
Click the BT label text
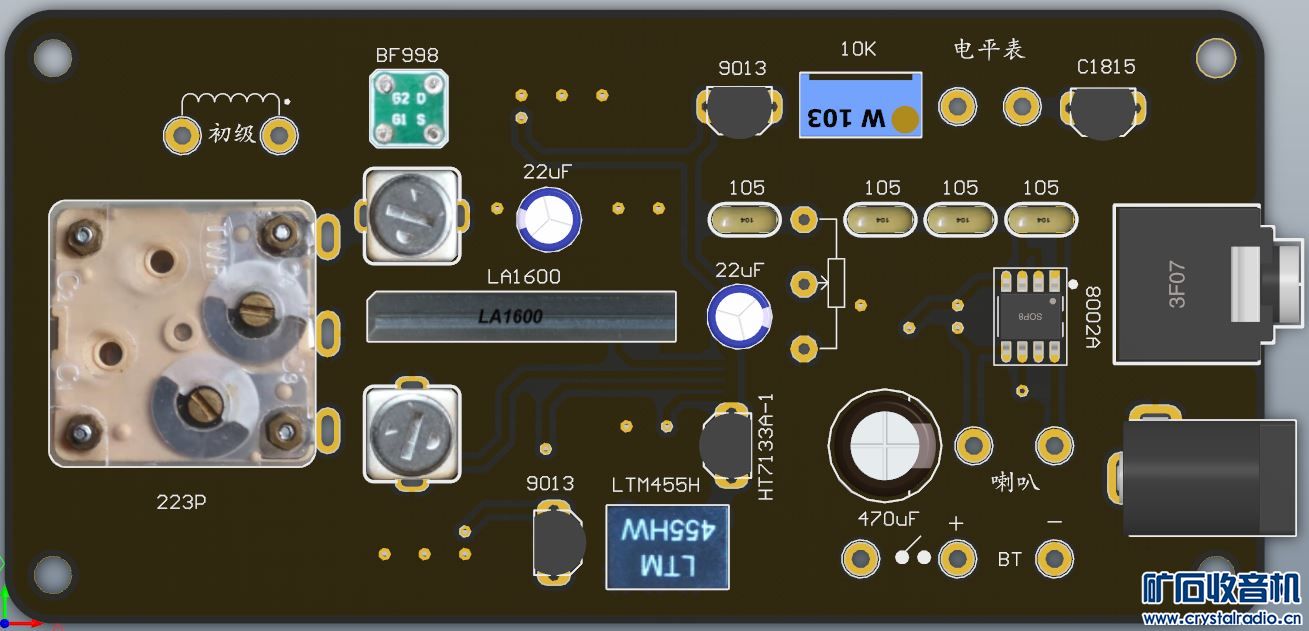pyautogui.click(x=1010, y=560)
